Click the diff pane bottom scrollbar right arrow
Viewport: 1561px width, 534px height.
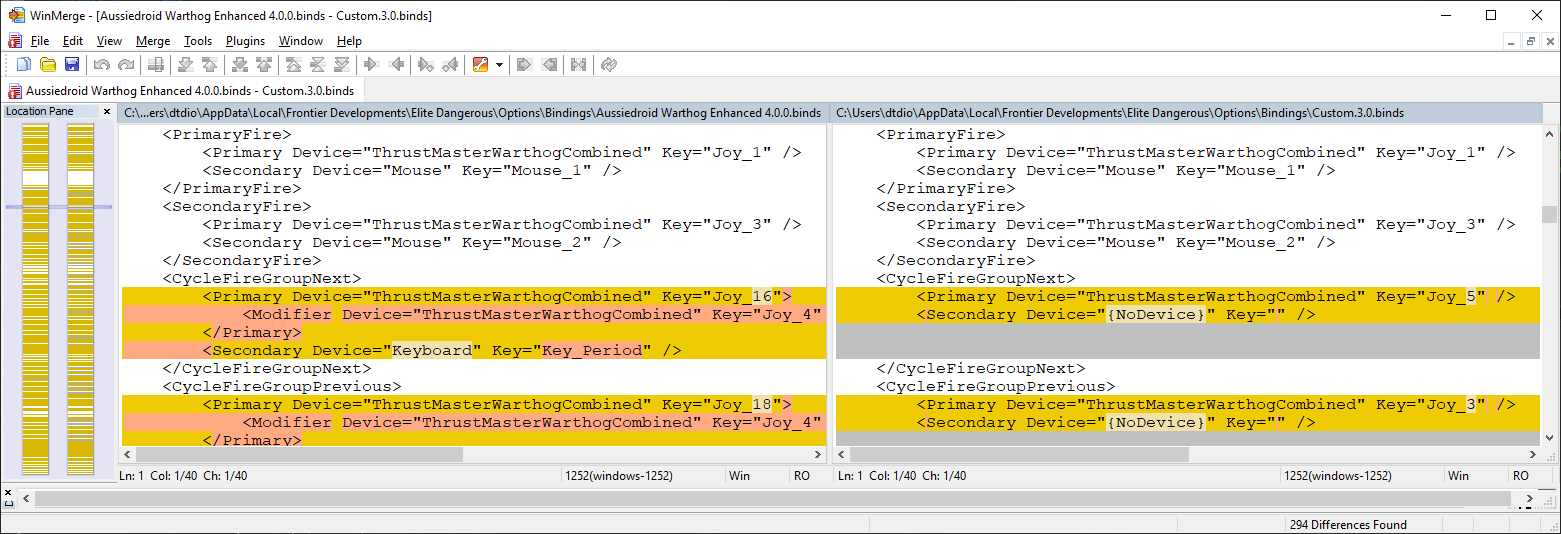(1529, 497)
